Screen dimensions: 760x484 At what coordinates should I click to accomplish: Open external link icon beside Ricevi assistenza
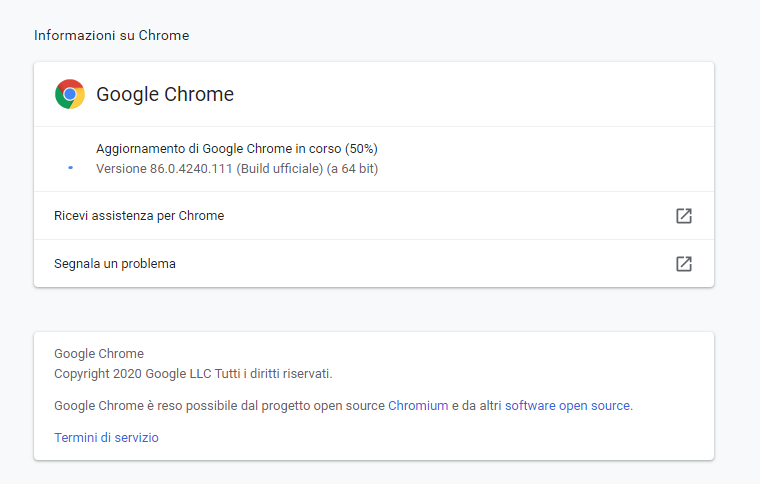(684, 216)
